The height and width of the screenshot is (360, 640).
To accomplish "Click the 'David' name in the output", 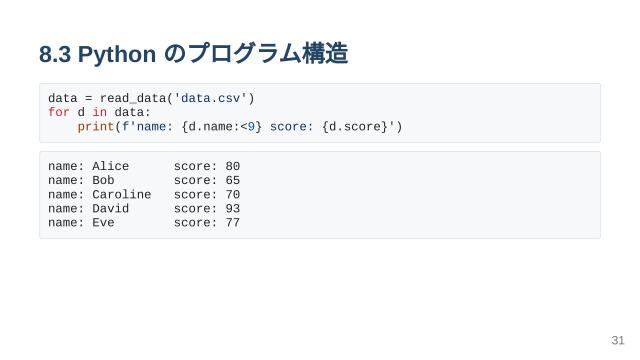I will (111, 208).
